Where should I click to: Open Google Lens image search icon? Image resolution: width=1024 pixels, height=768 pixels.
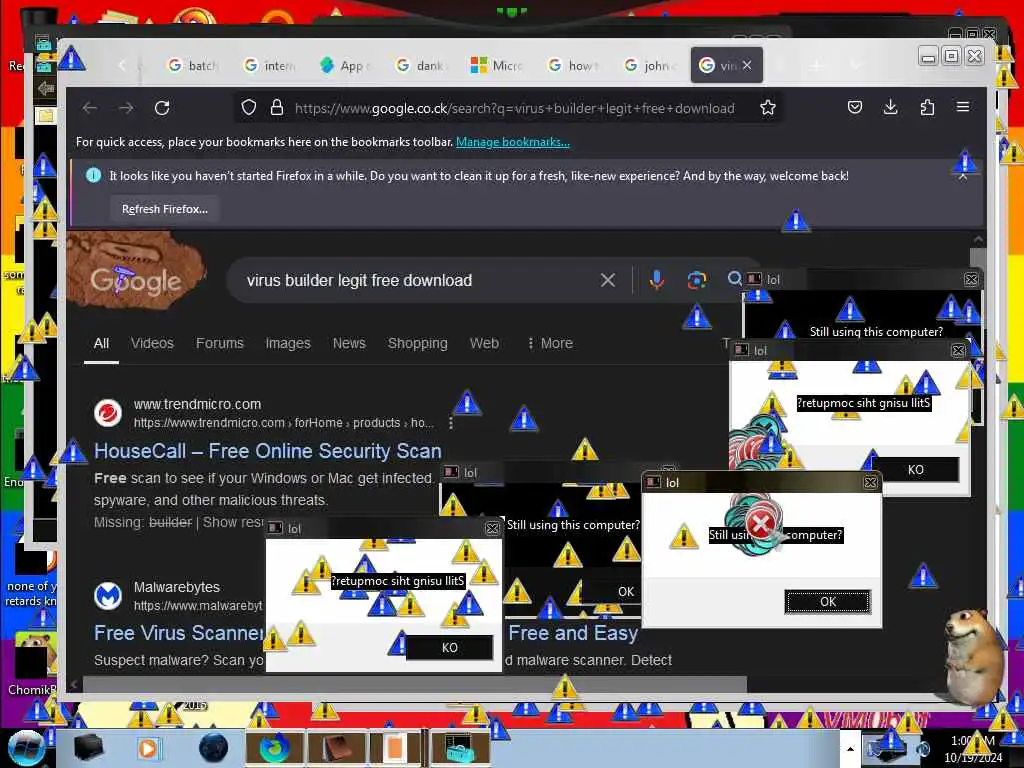(x=697, y=280)
